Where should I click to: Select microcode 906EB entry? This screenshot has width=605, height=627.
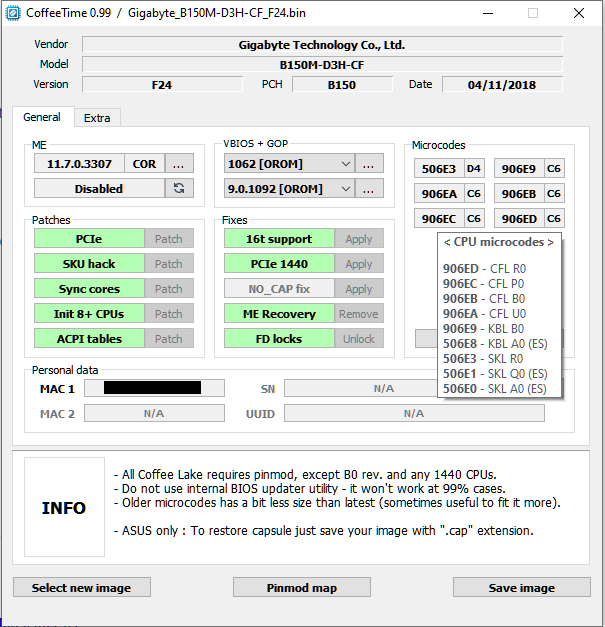click(x=519, y=194)
